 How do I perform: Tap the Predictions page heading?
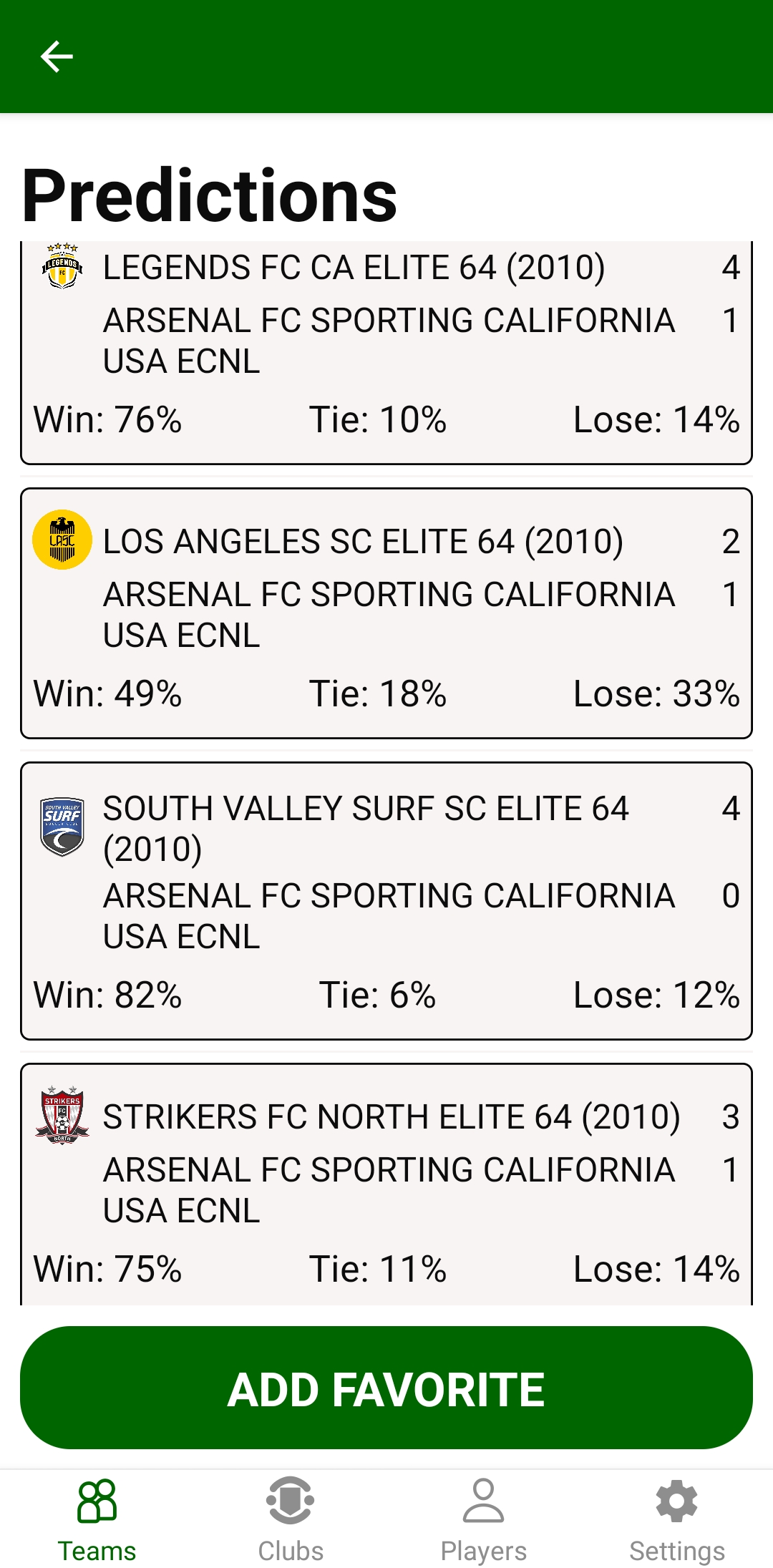click(210, 195)
